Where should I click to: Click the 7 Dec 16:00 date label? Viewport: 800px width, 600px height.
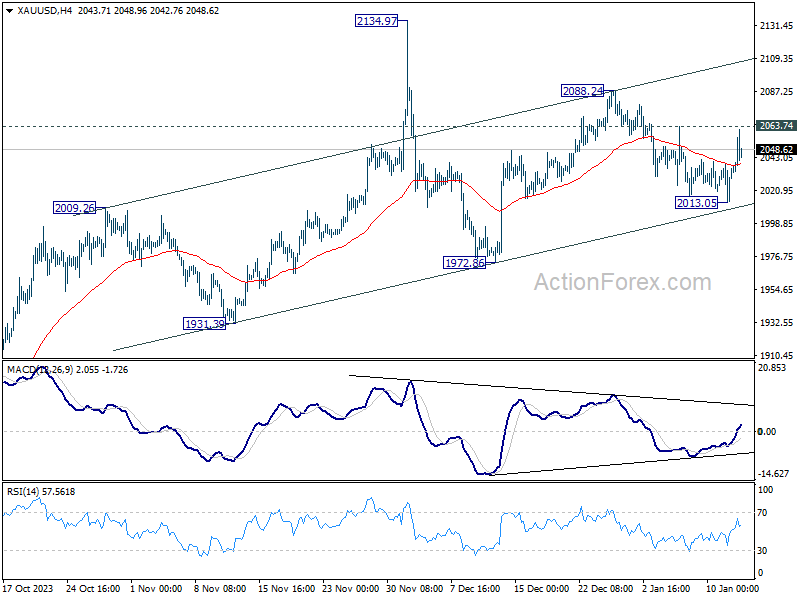point(475,588)
